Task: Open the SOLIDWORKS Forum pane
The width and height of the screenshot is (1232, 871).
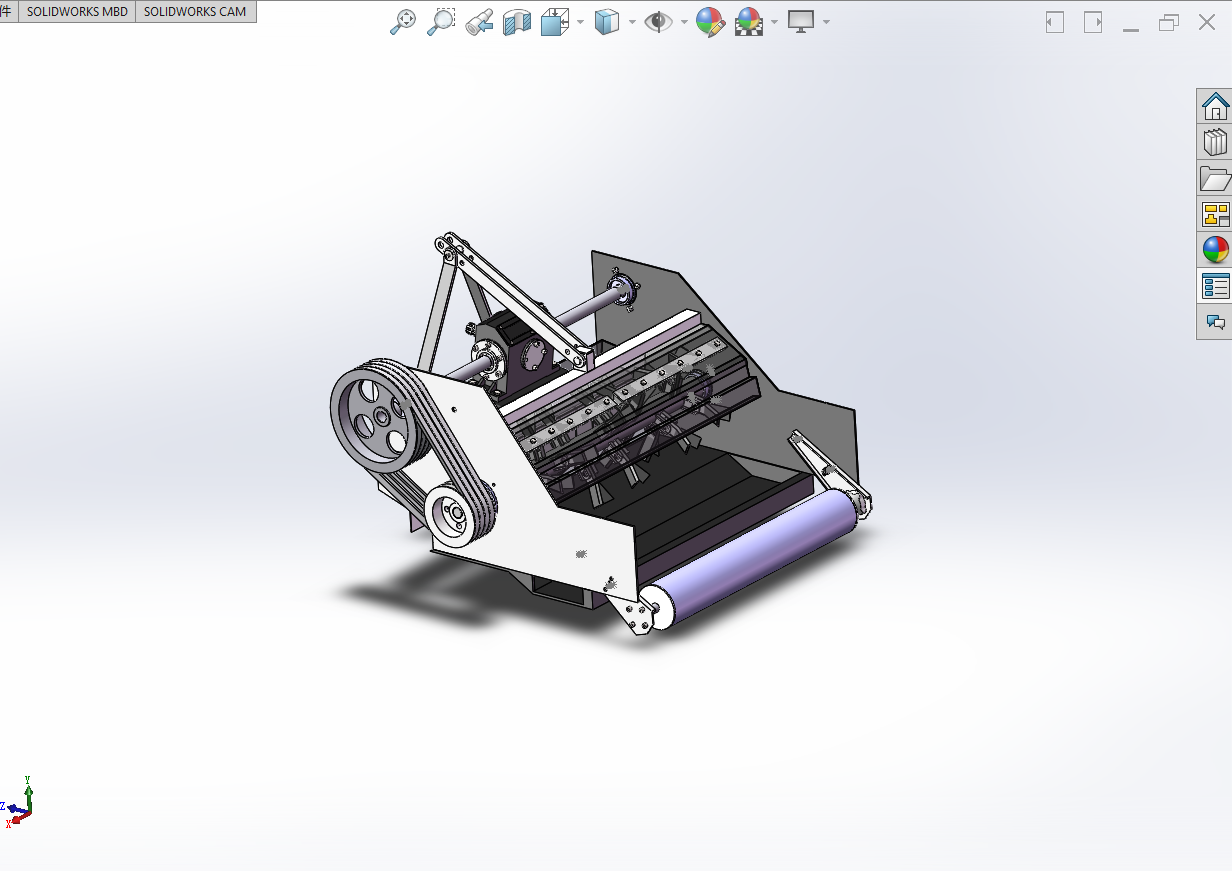Action: point(1215,322)
